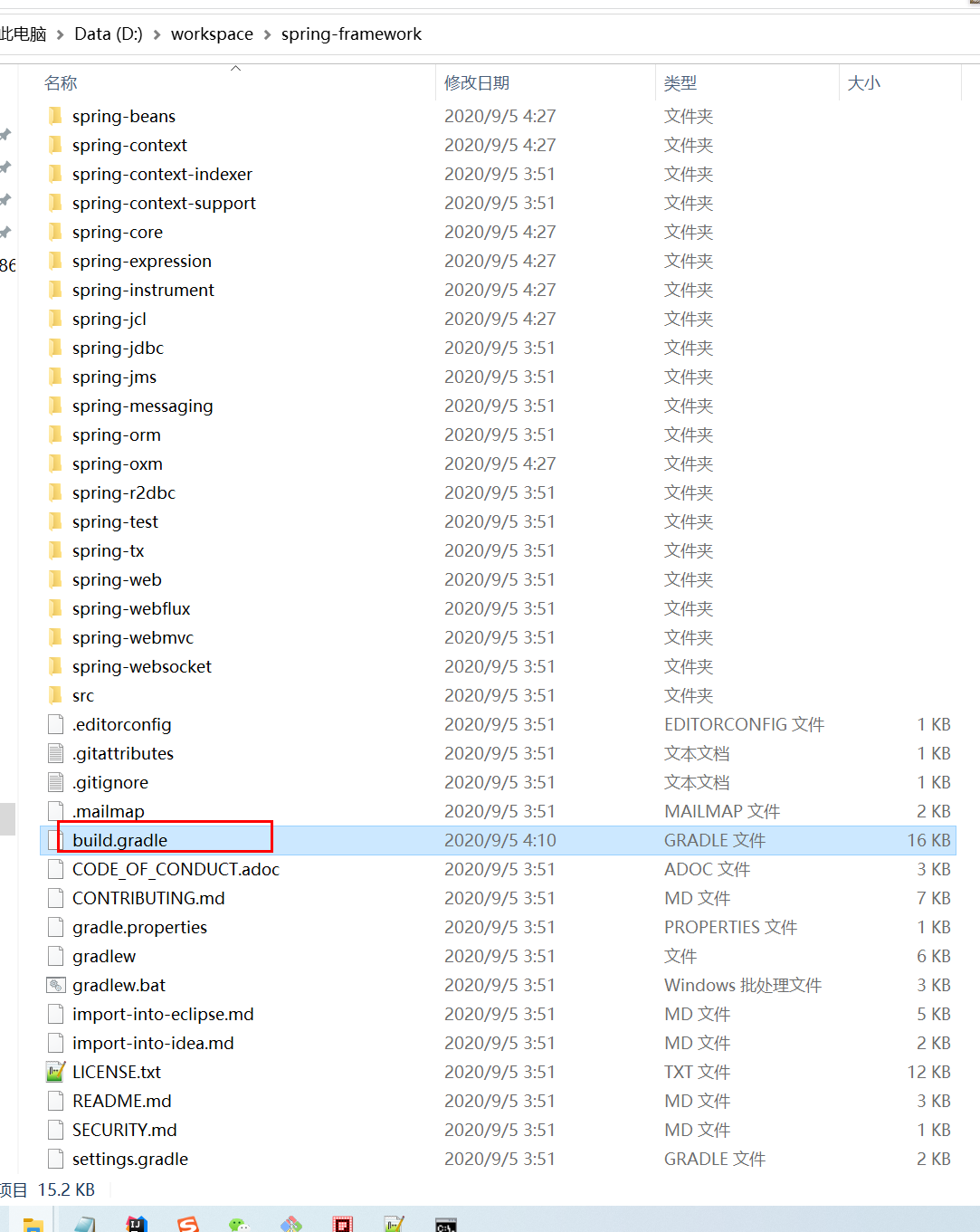Select the spring-oxm folder name
The image size is (980, 1232).
pyautogui.click(x=118, y=463)
